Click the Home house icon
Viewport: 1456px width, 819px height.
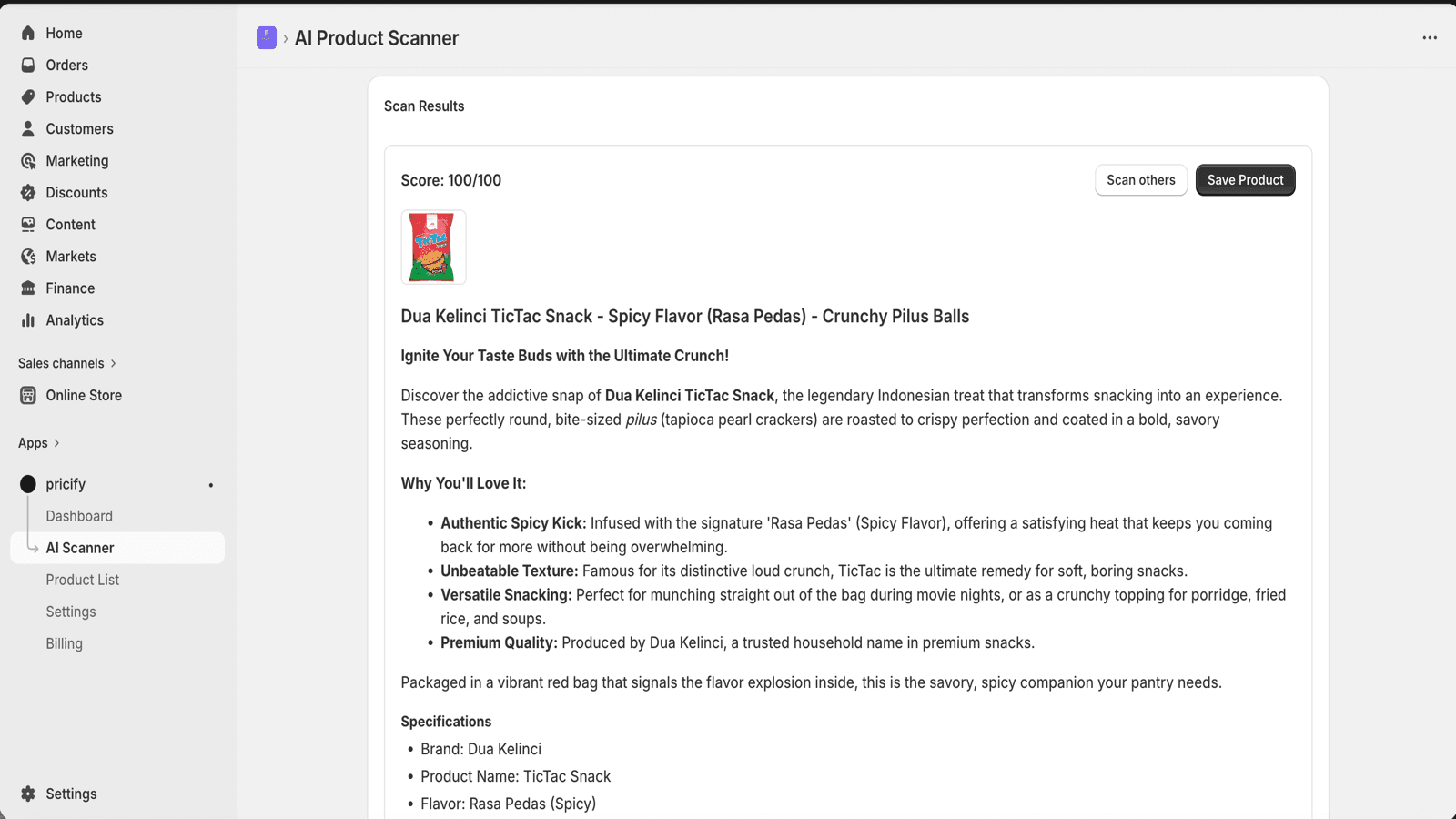click(x=28, y=33)
